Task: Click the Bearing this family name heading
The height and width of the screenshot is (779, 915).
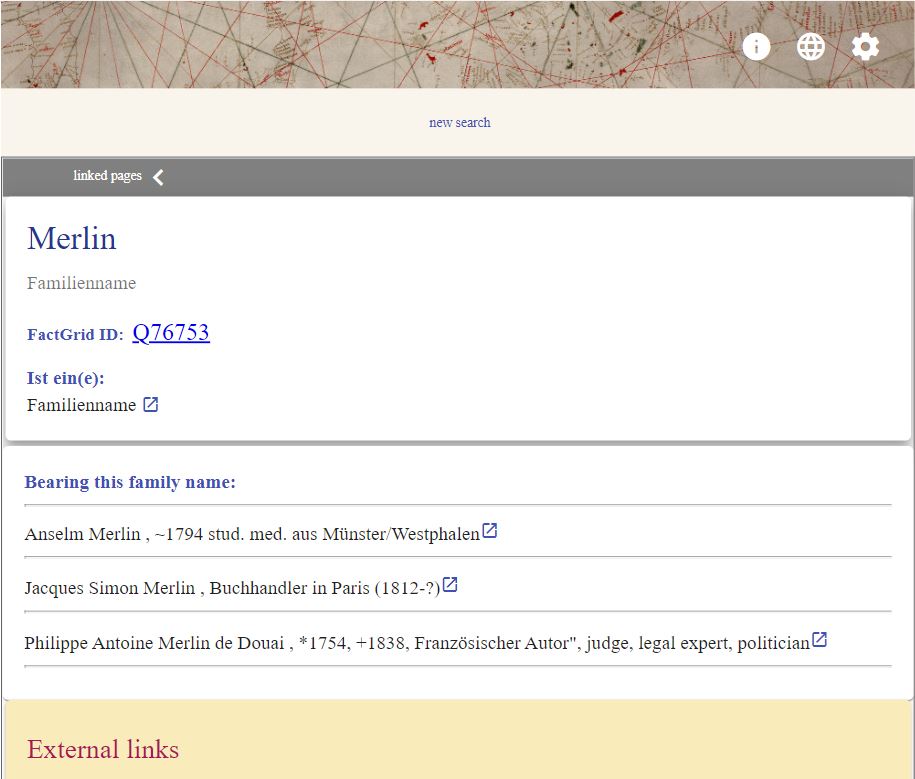Action: (130, 482)
